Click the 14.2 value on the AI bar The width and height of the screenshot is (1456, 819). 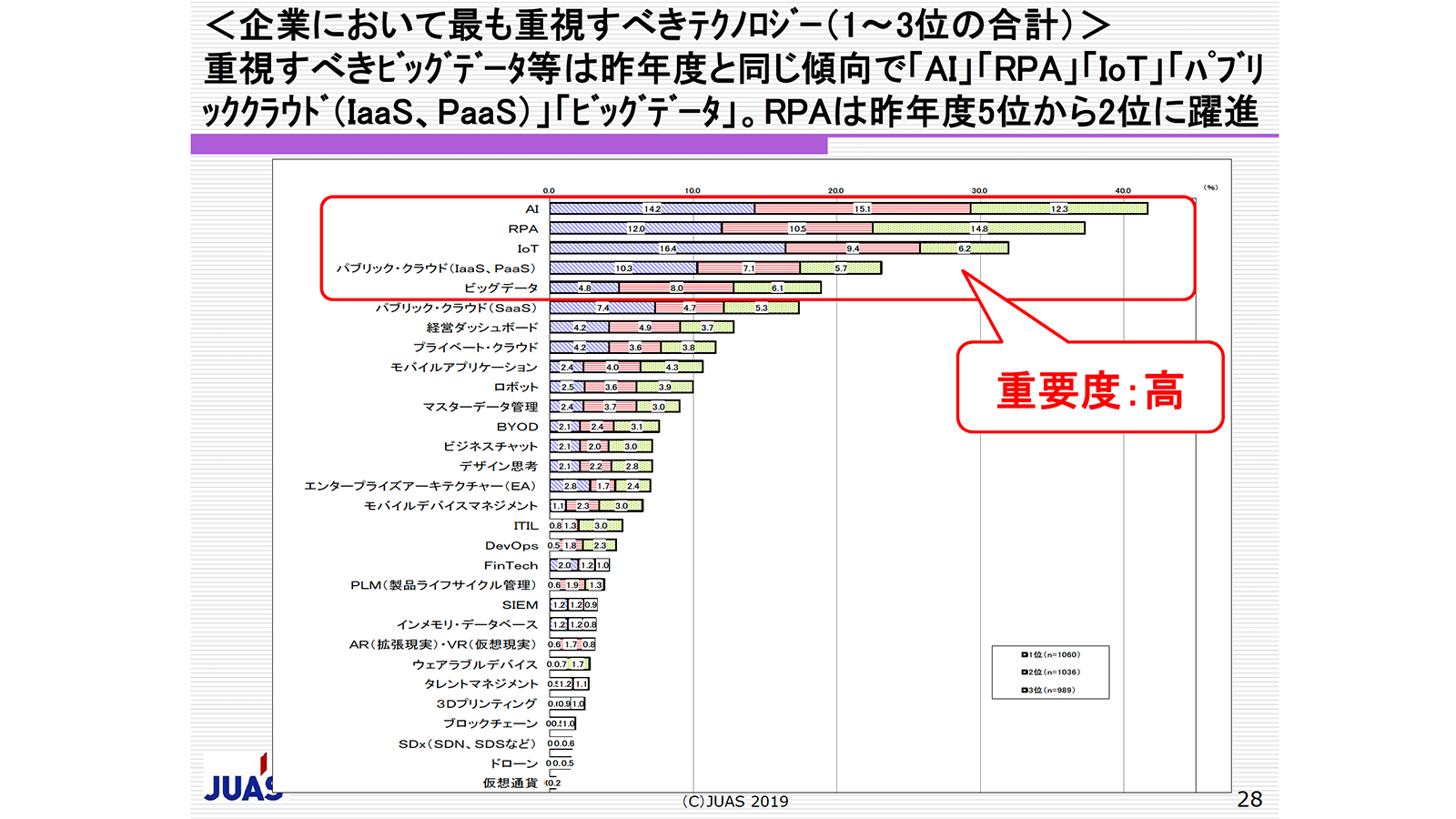click(652, 209)
